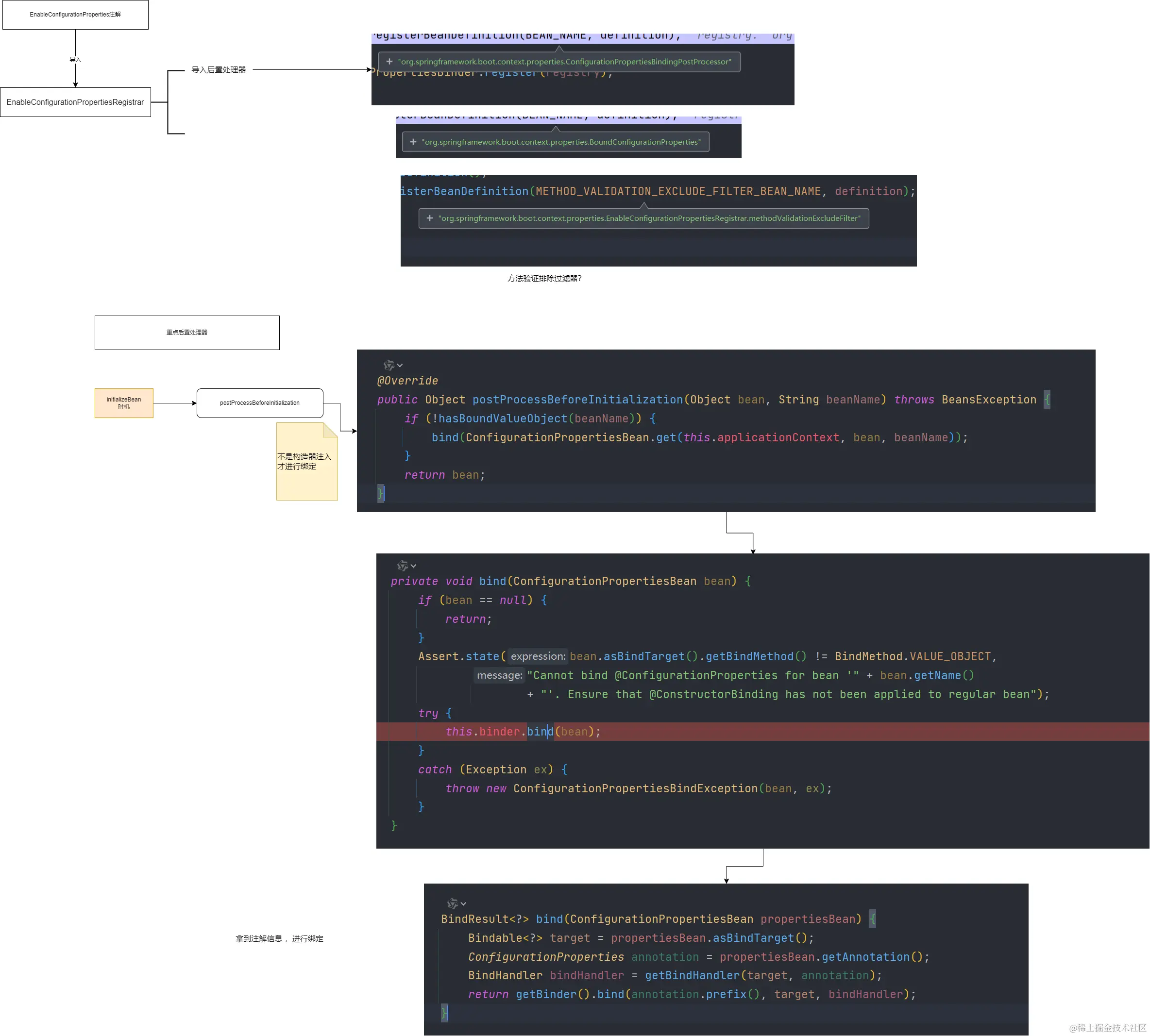Click the orange initializeBean 时机 box

pyautogui.click(x=123, y=403)
